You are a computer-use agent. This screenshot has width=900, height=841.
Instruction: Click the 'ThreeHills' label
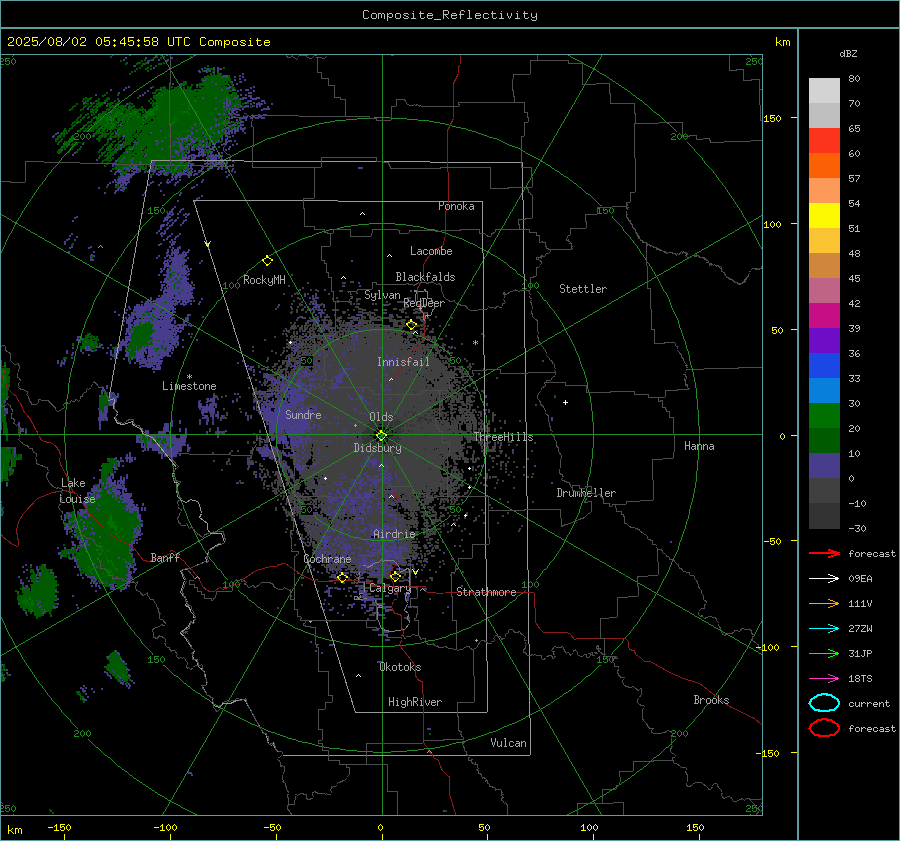point(503,437)
